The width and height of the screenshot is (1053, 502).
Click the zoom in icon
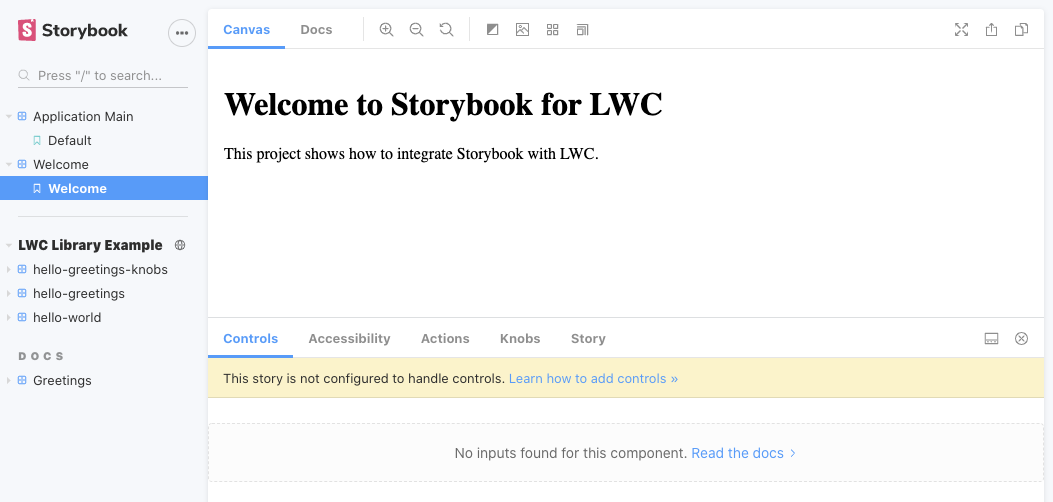point(386,30)
